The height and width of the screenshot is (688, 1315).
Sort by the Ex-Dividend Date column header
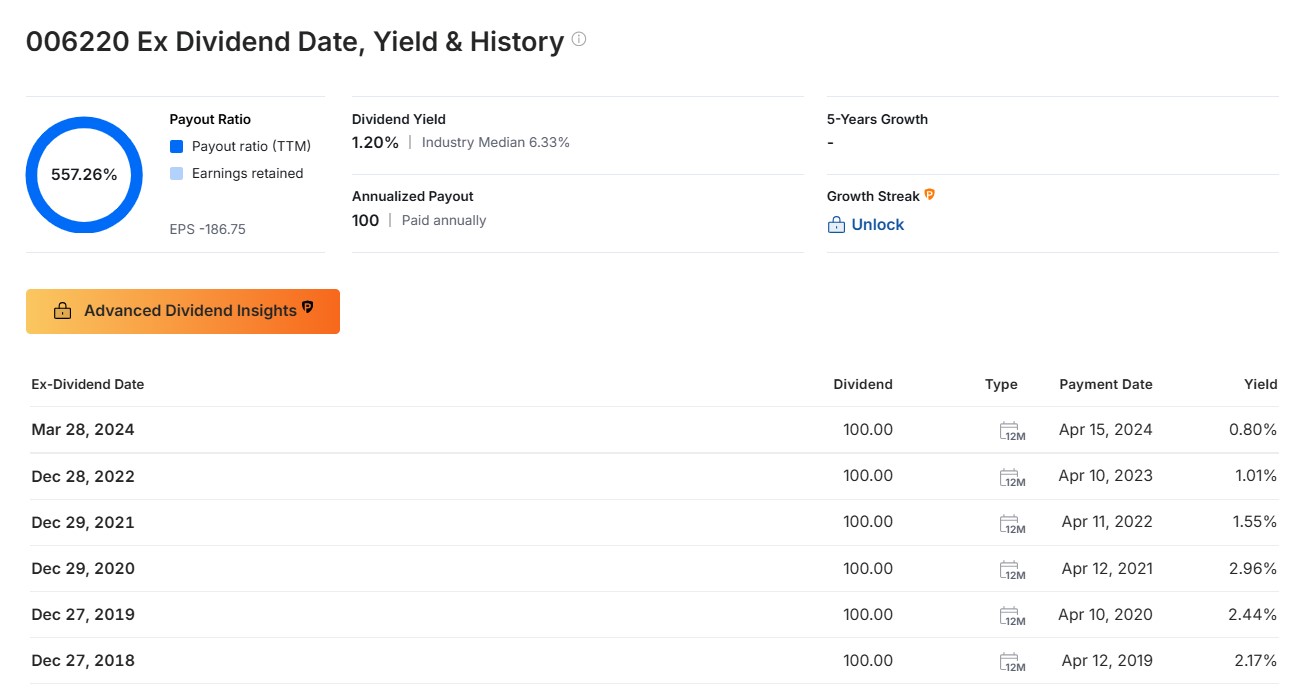pos(88,384)
